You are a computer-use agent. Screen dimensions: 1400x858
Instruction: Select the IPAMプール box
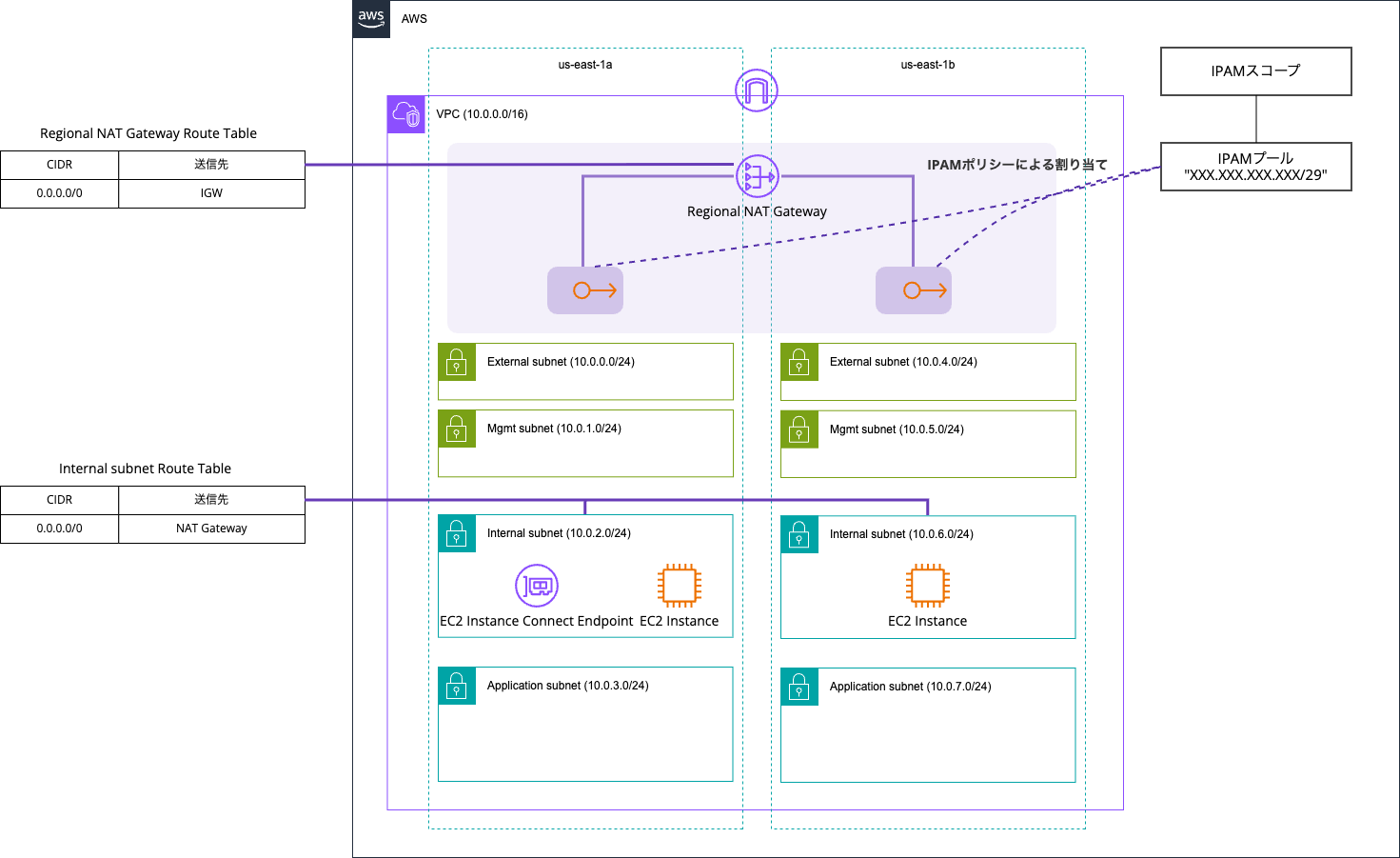pos(1255,167)
